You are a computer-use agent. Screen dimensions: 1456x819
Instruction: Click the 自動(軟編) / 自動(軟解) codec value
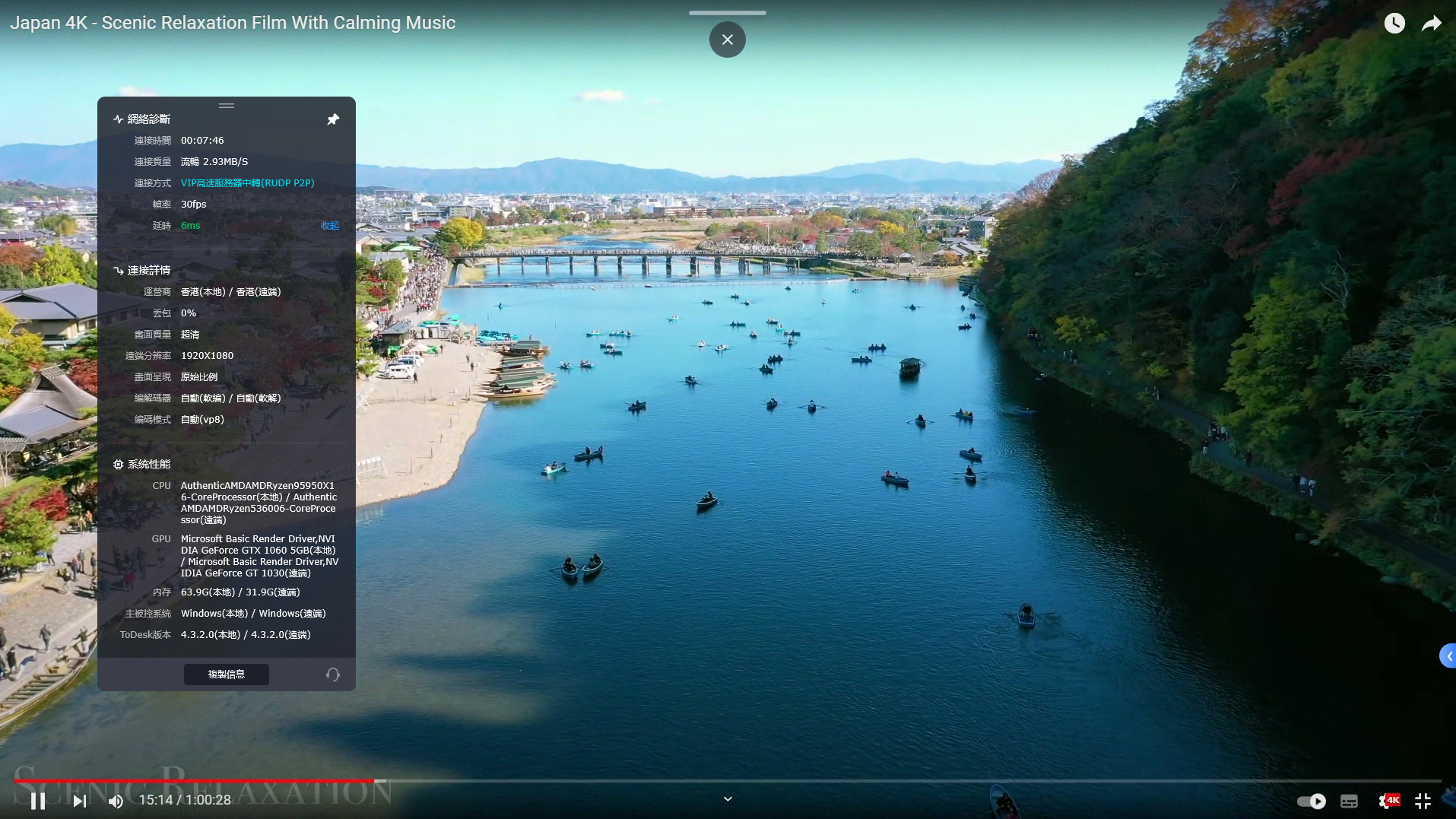click(x=231, y=398)
